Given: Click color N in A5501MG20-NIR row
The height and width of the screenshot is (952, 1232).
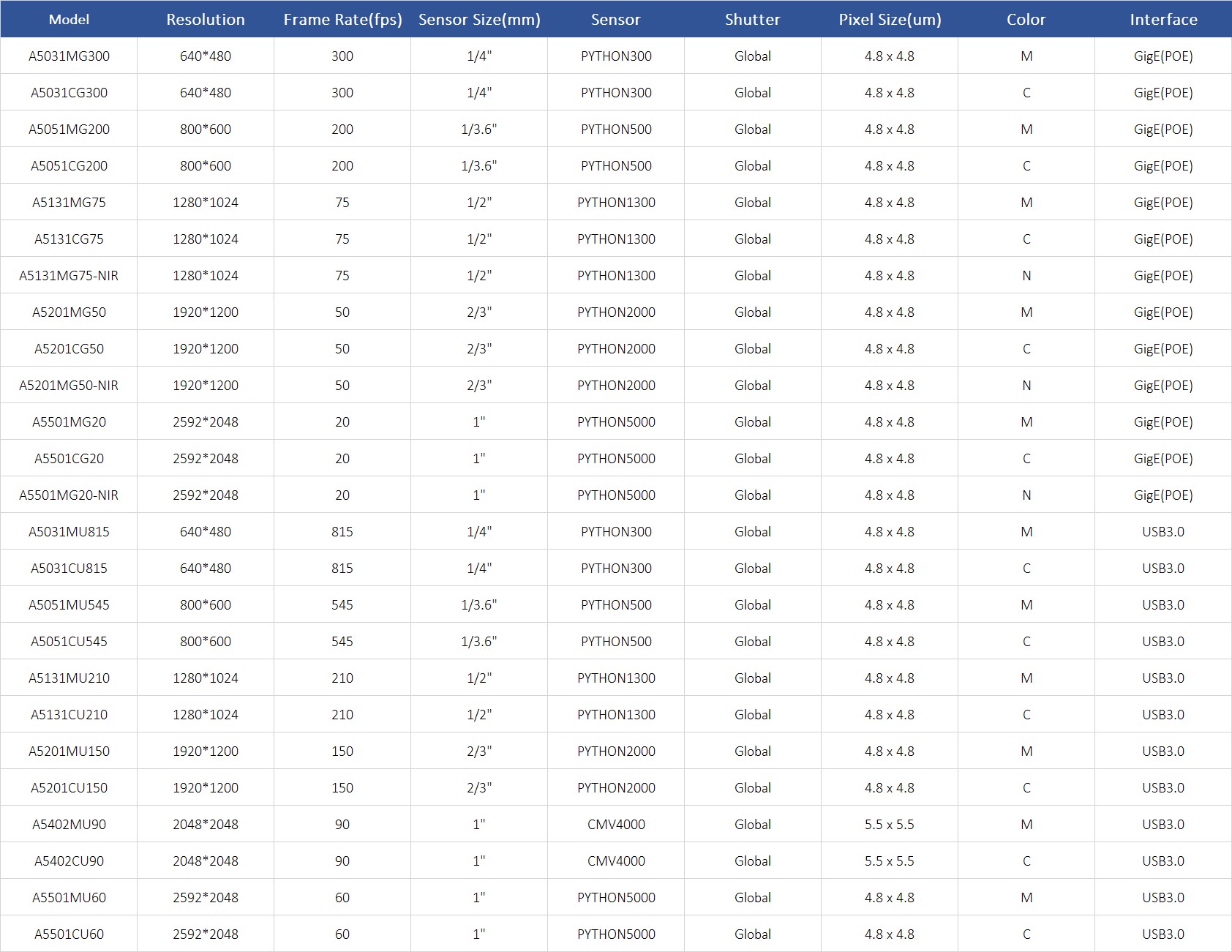Looking at the screenshot, I should pyautogui.click(x=1026, y=495).
